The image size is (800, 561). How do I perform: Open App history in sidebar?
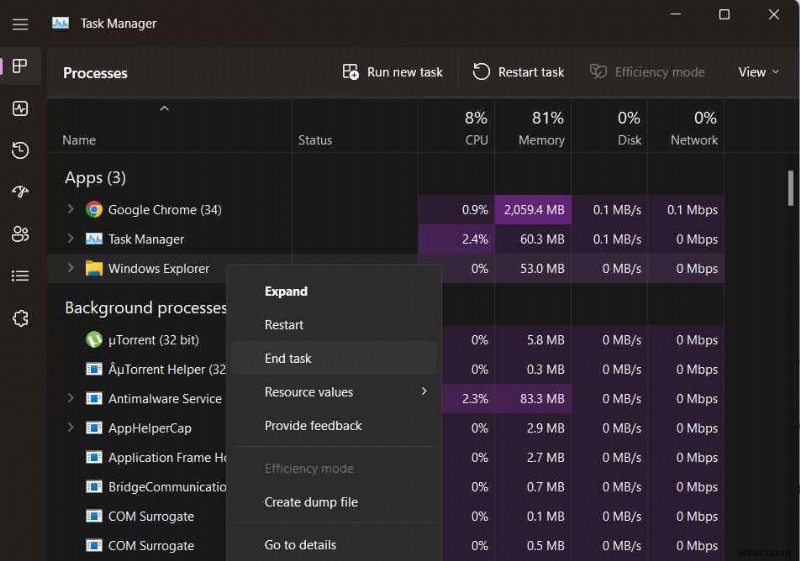pos(20,150)
